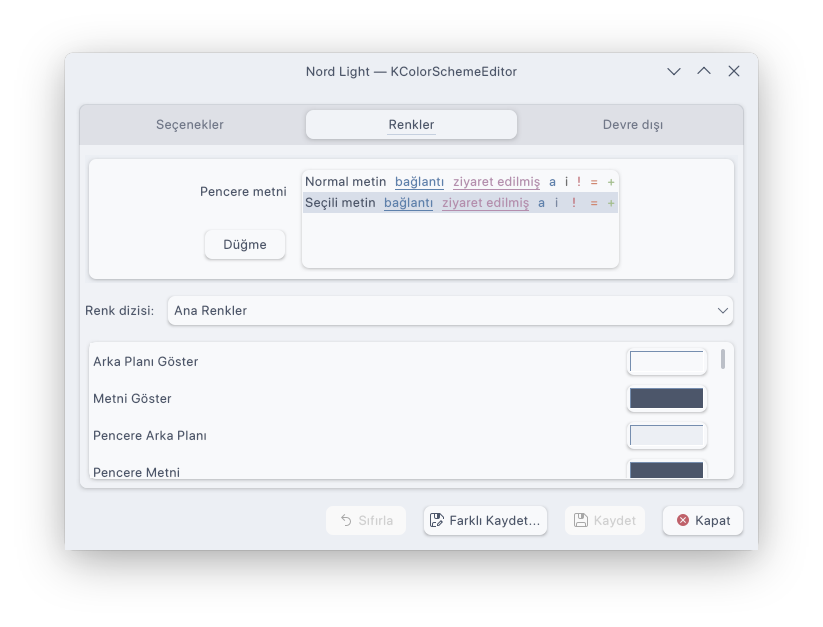823x627 pixels.
Task: Switch to the Seçenekler tab
Action: pyautogui.click(x=189, y=125)
